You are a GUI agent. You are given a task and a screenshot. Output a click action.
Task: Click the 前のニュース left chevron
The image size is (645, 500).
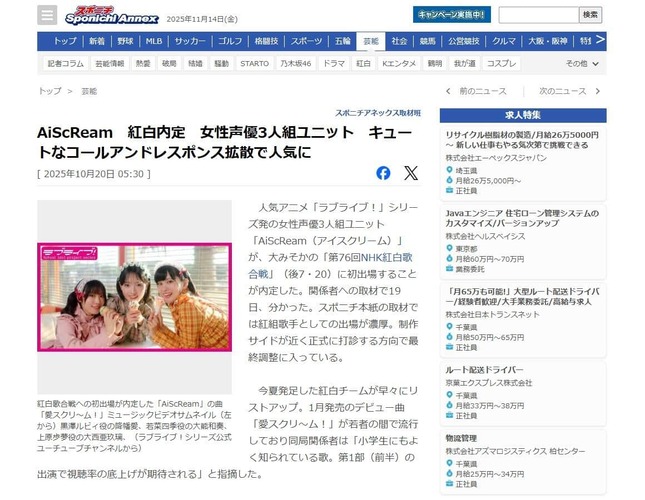(448, 91)
